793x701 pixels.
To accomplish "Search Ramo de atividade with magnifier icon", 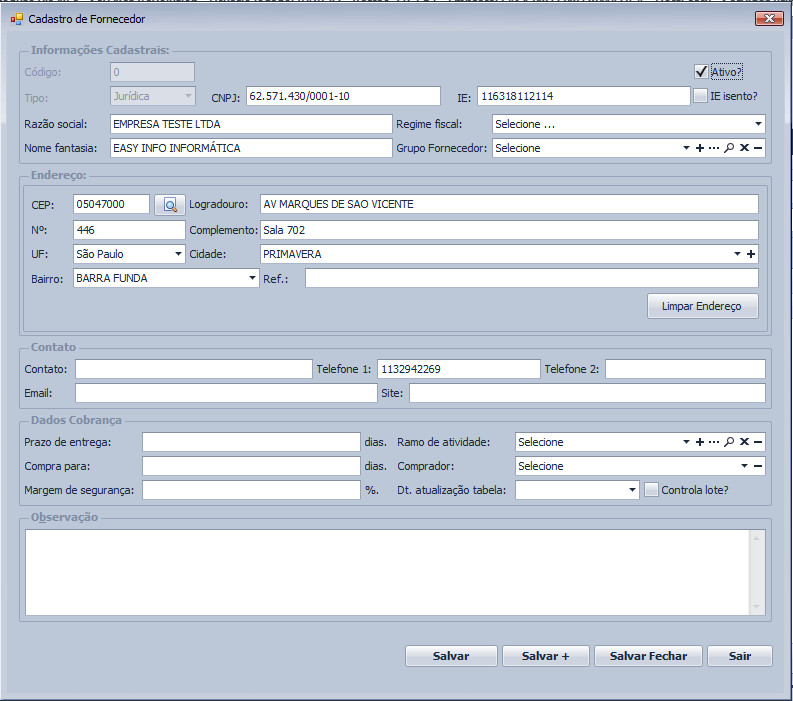I will (x=729, y=442).
